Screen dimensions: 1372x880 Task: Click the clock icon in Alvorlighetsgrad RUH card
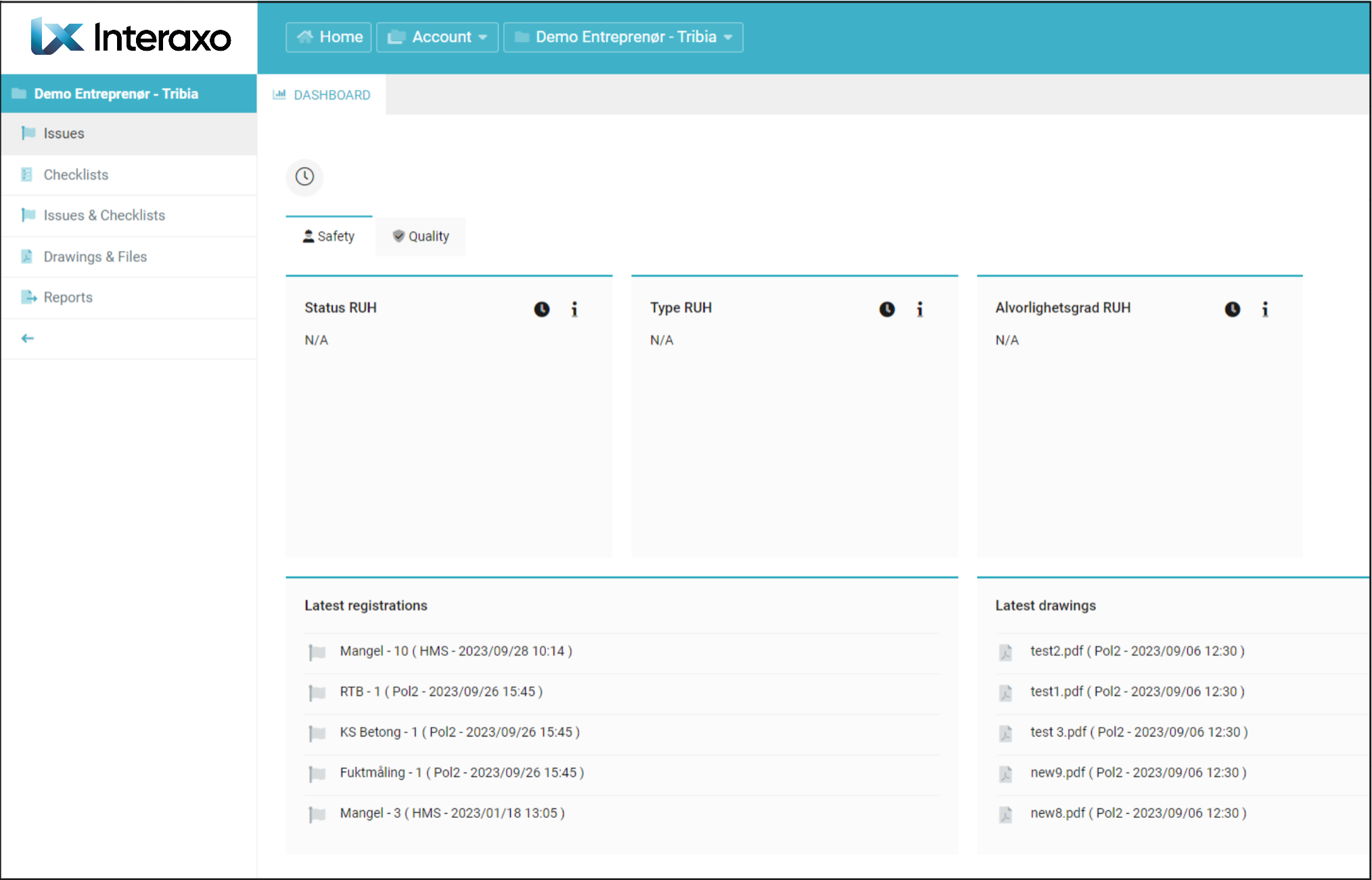coord(1232,309)
